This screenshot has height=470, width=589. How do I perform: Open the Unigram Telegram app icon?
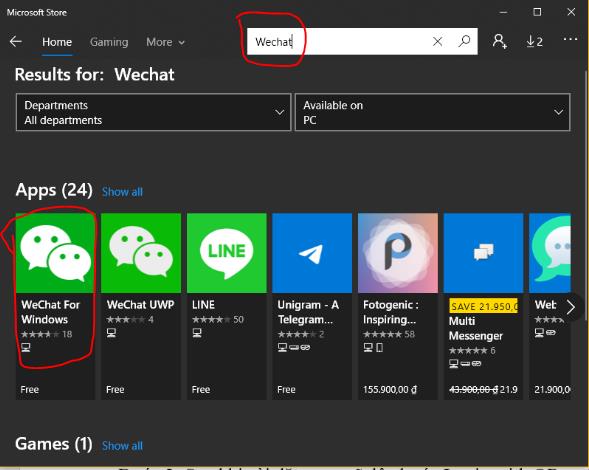pyautogui.click(x=312, y=253)
